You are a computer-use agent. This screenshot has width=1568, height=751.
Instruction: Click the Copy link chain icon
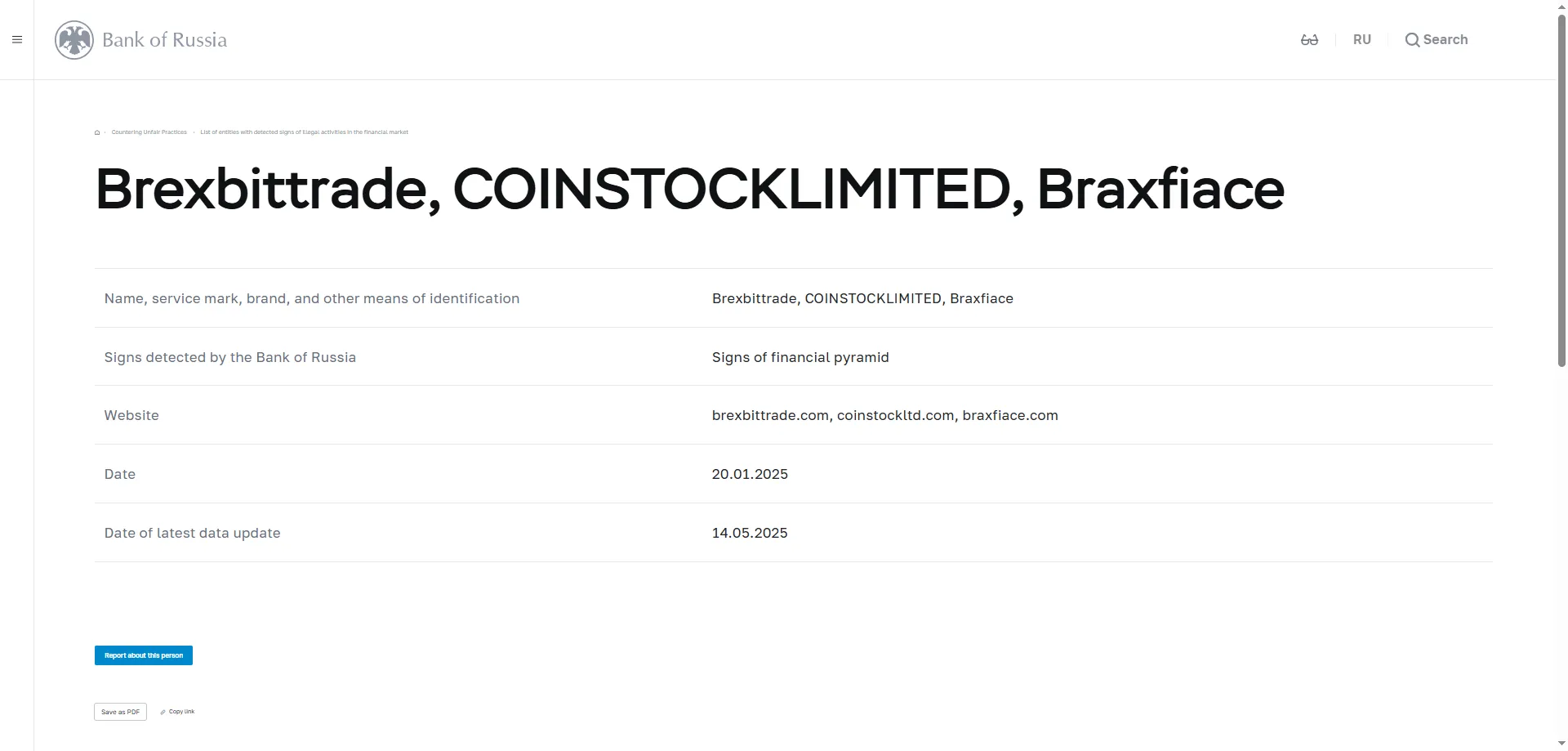(x=163, y=712)
